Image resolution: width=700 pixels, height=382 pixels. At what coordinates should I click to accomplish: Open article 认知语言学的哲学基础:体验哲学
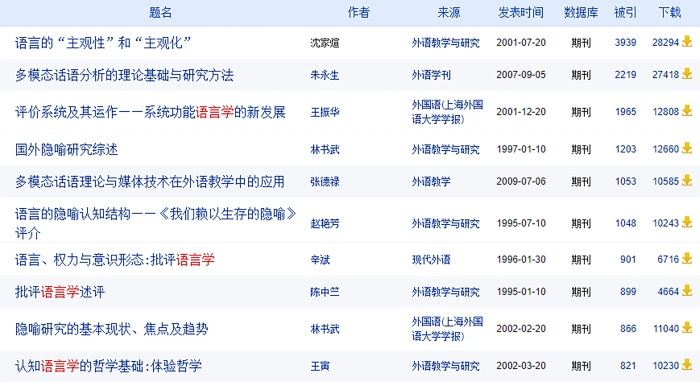pos(108,366)
